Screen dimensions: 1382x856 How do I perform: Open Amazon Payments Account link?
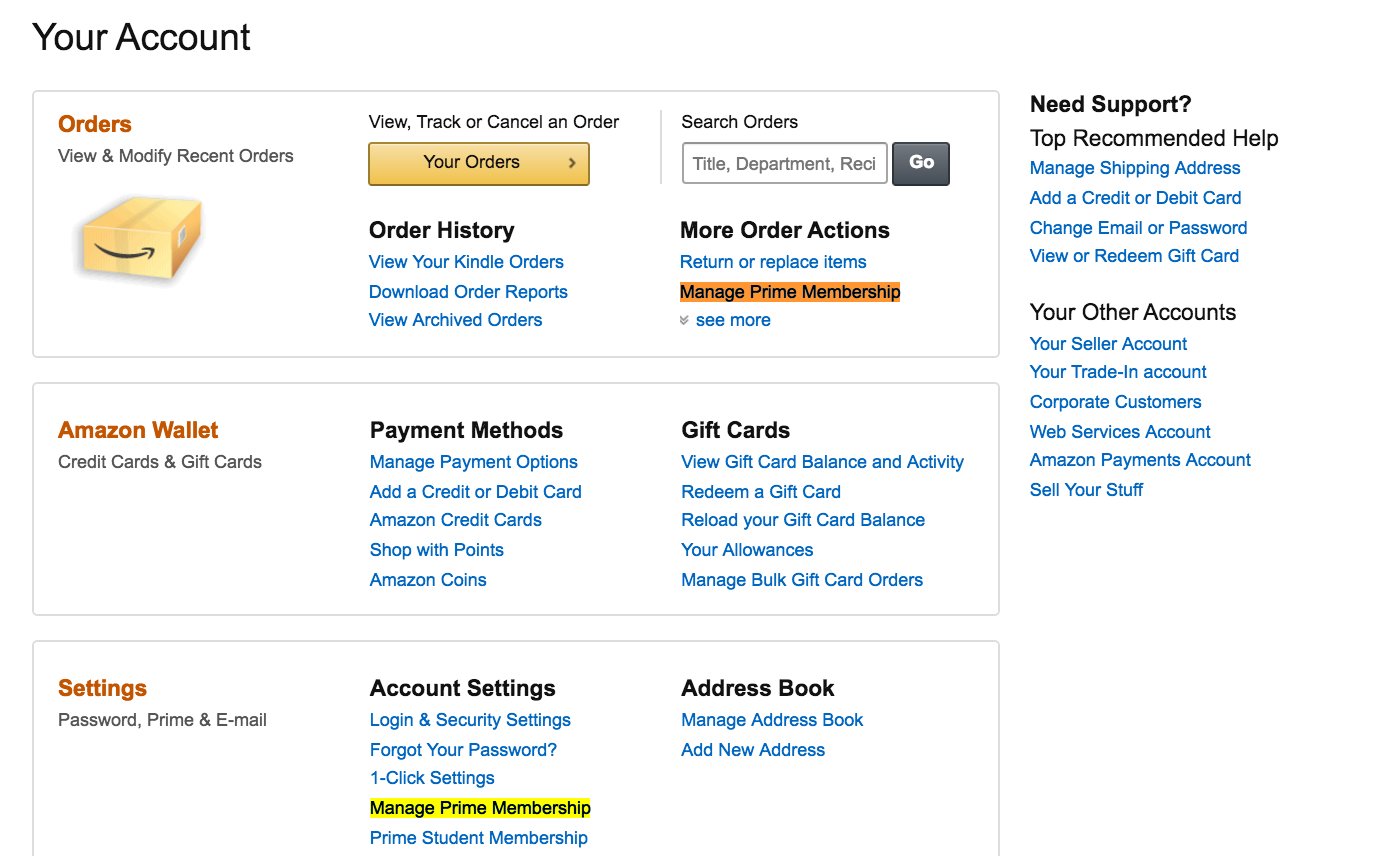(1140, 460)
